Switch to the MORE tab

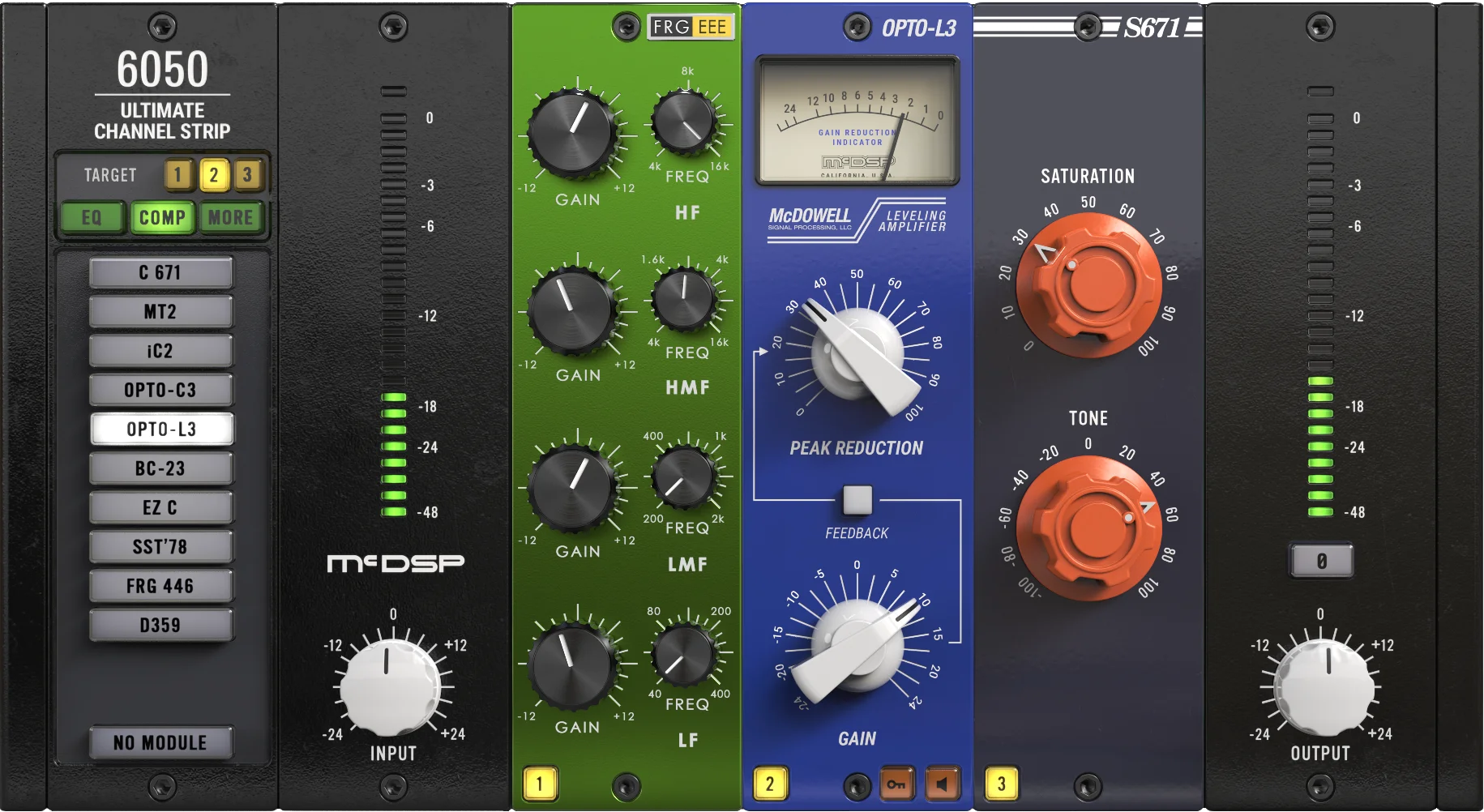click(231, 217)
